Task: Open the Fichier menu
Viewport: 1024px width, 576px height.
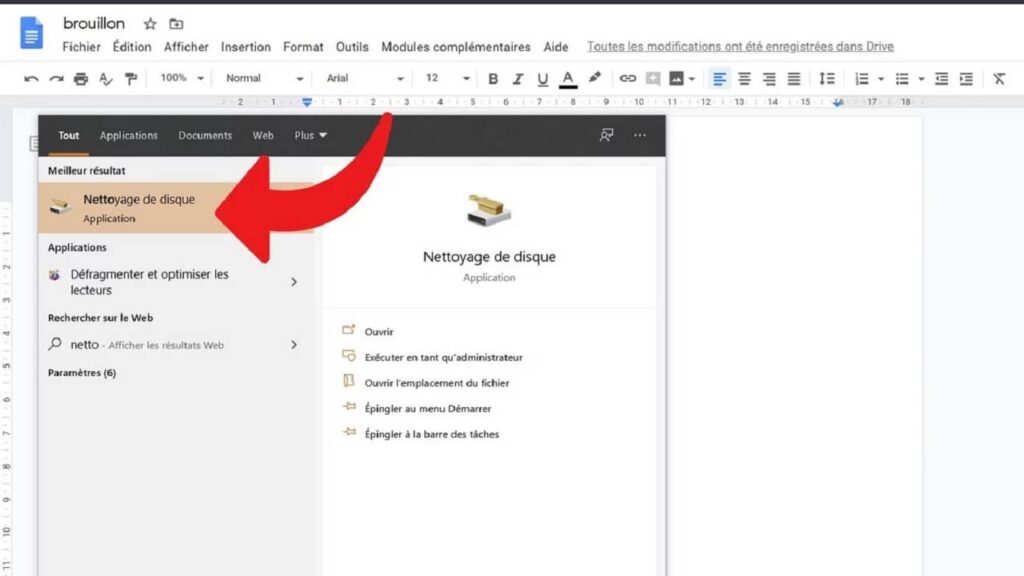Action: 81,47
